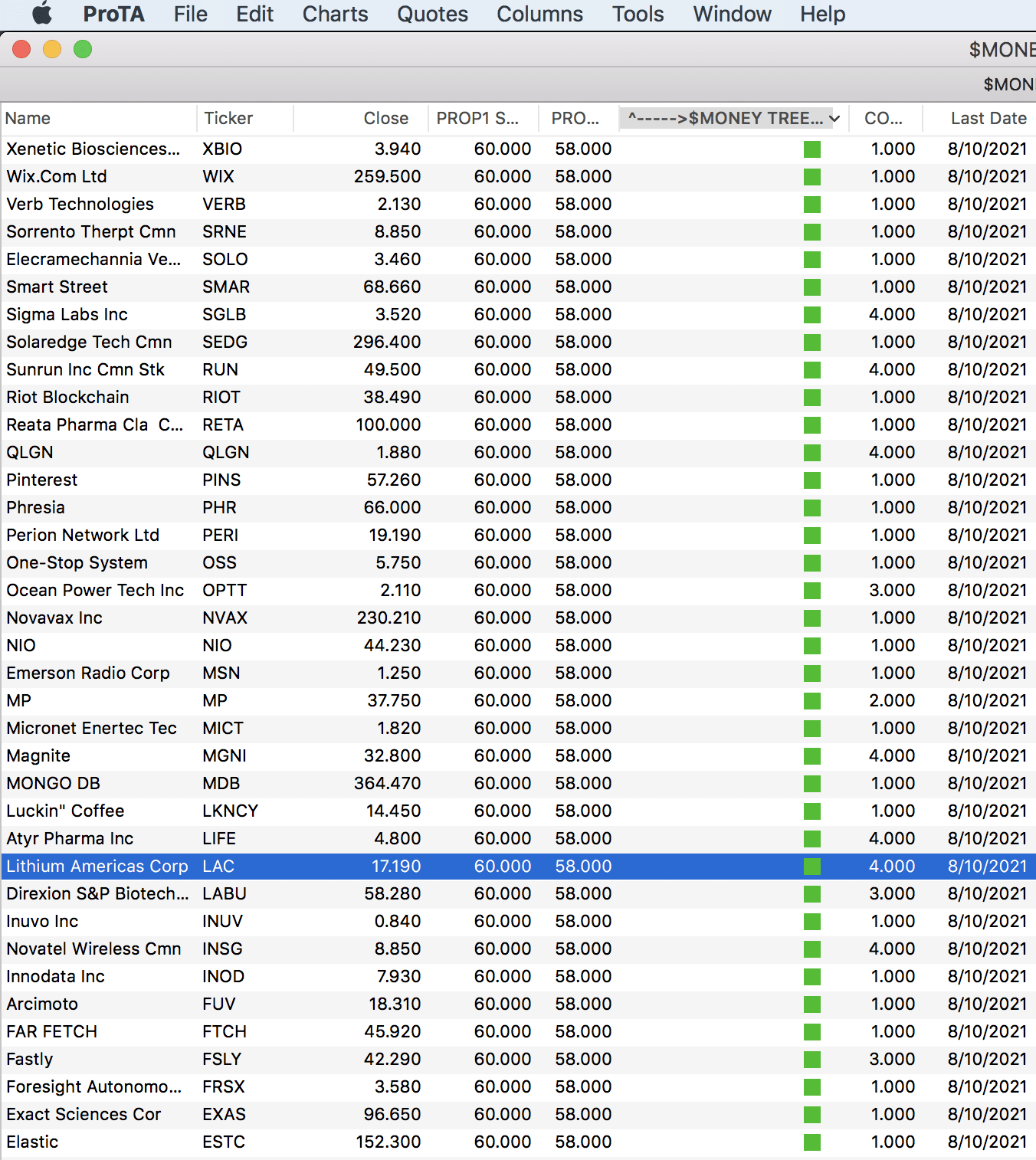Viewport: 1036px width, 1160px height.
Task: Open the Charts menu
Action: point(335,14)
